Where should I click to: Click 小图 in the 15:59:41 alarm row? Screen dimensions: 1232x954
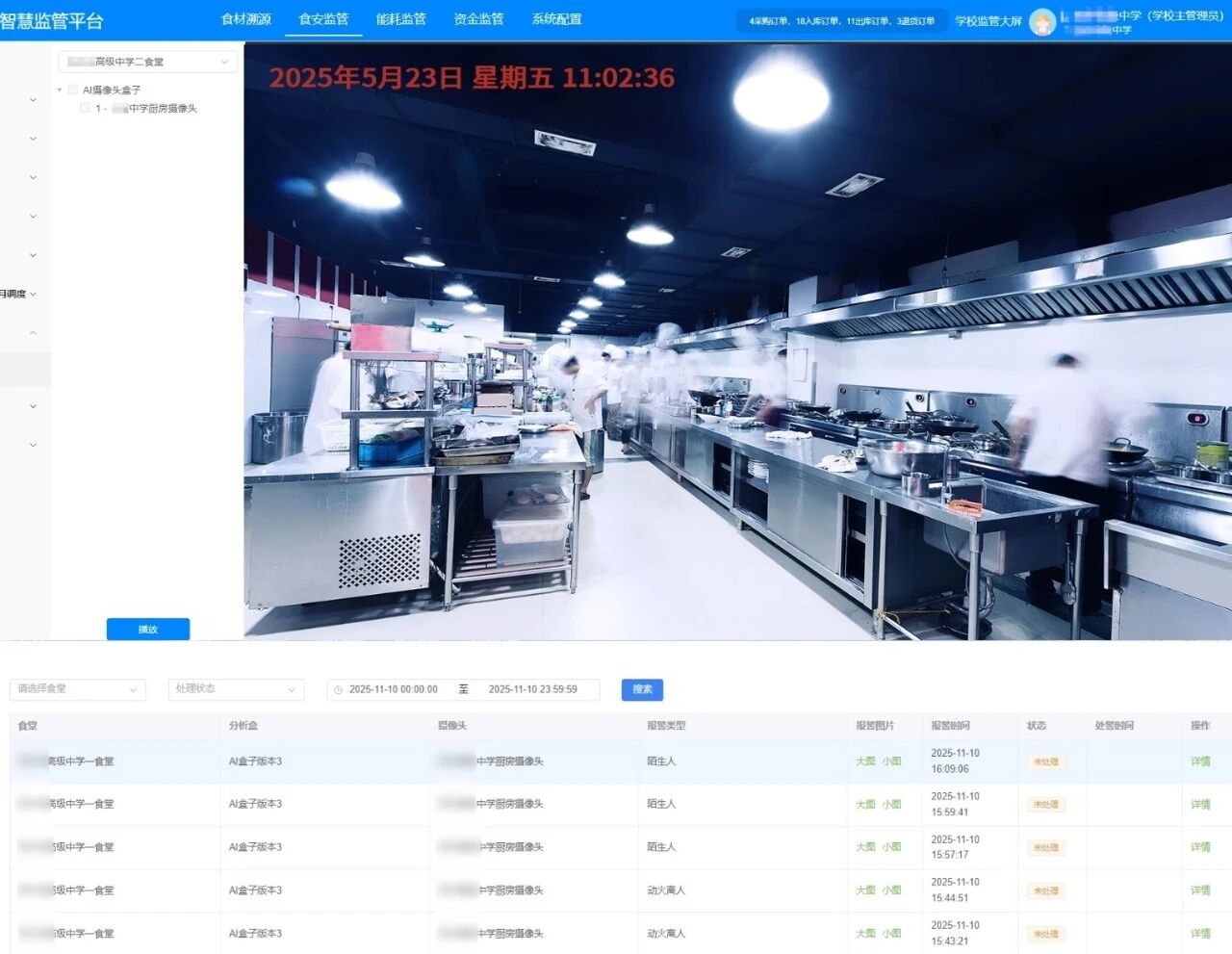pyautogui.click(x=891, y=804)
